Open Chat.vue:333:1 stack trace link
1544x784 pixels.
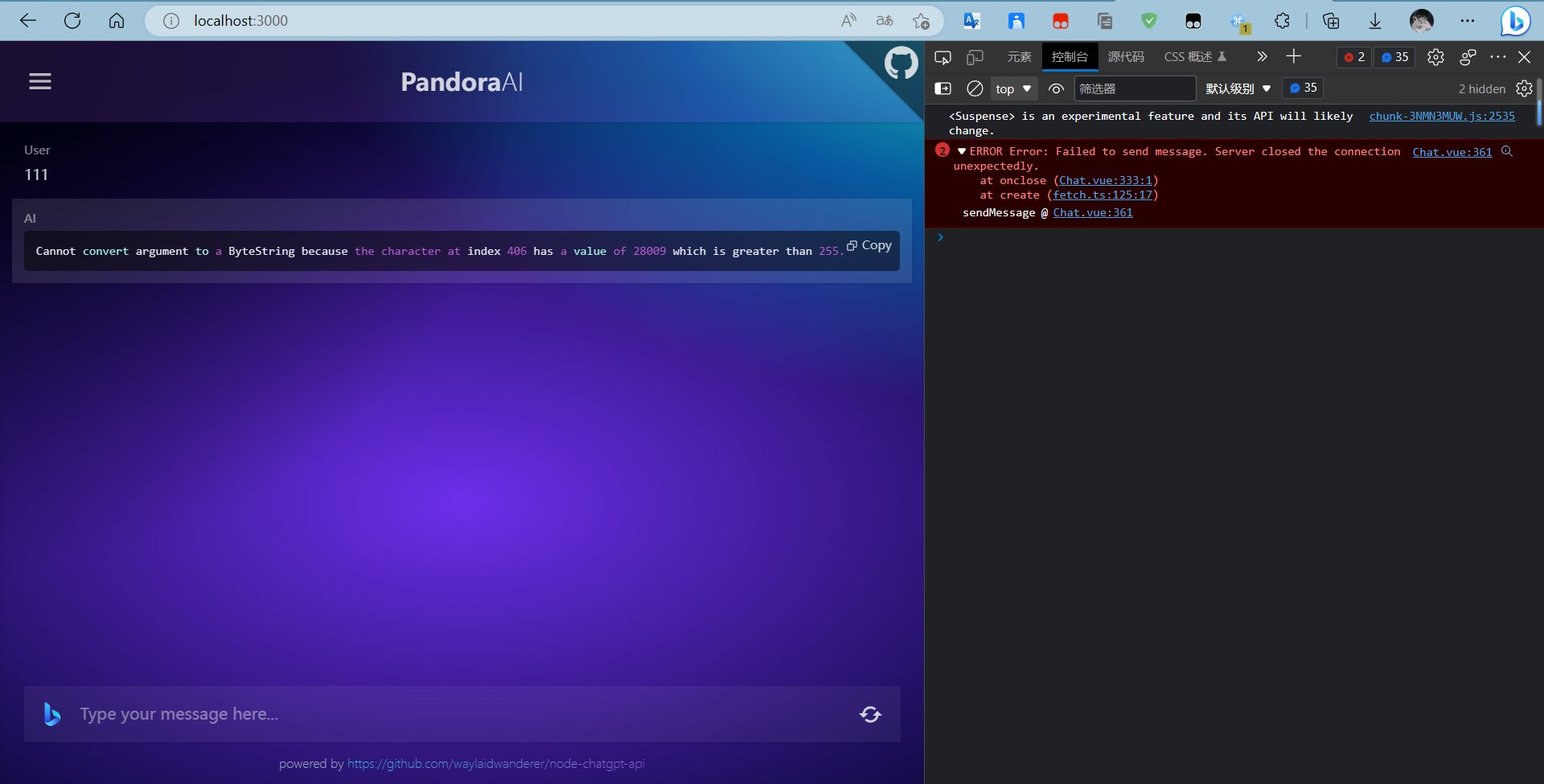point(1106,181)
